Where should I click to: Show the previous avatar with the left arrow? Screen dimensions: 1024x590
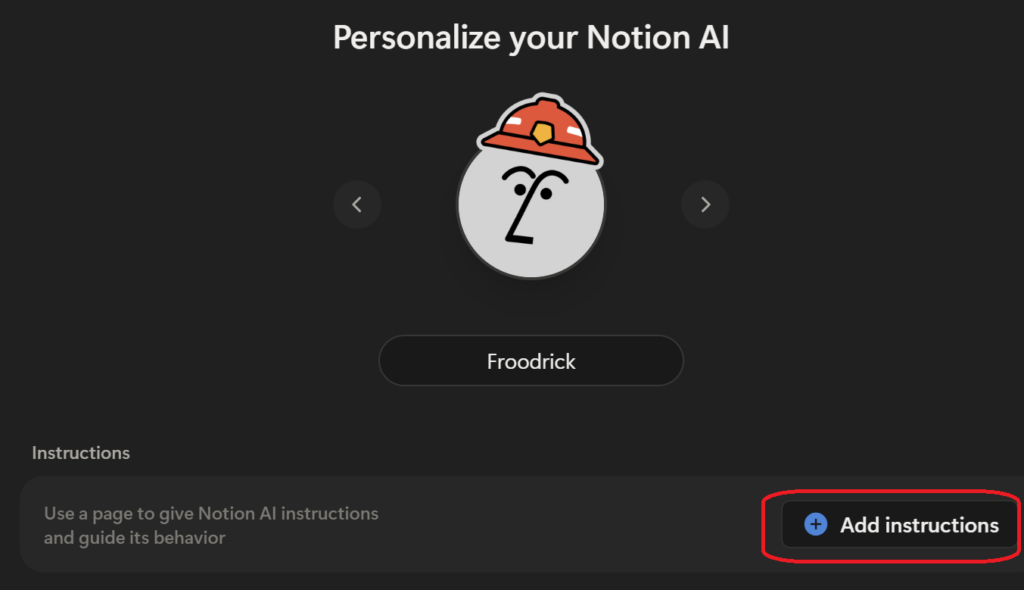pyautogui.click(x=357, y=205)
